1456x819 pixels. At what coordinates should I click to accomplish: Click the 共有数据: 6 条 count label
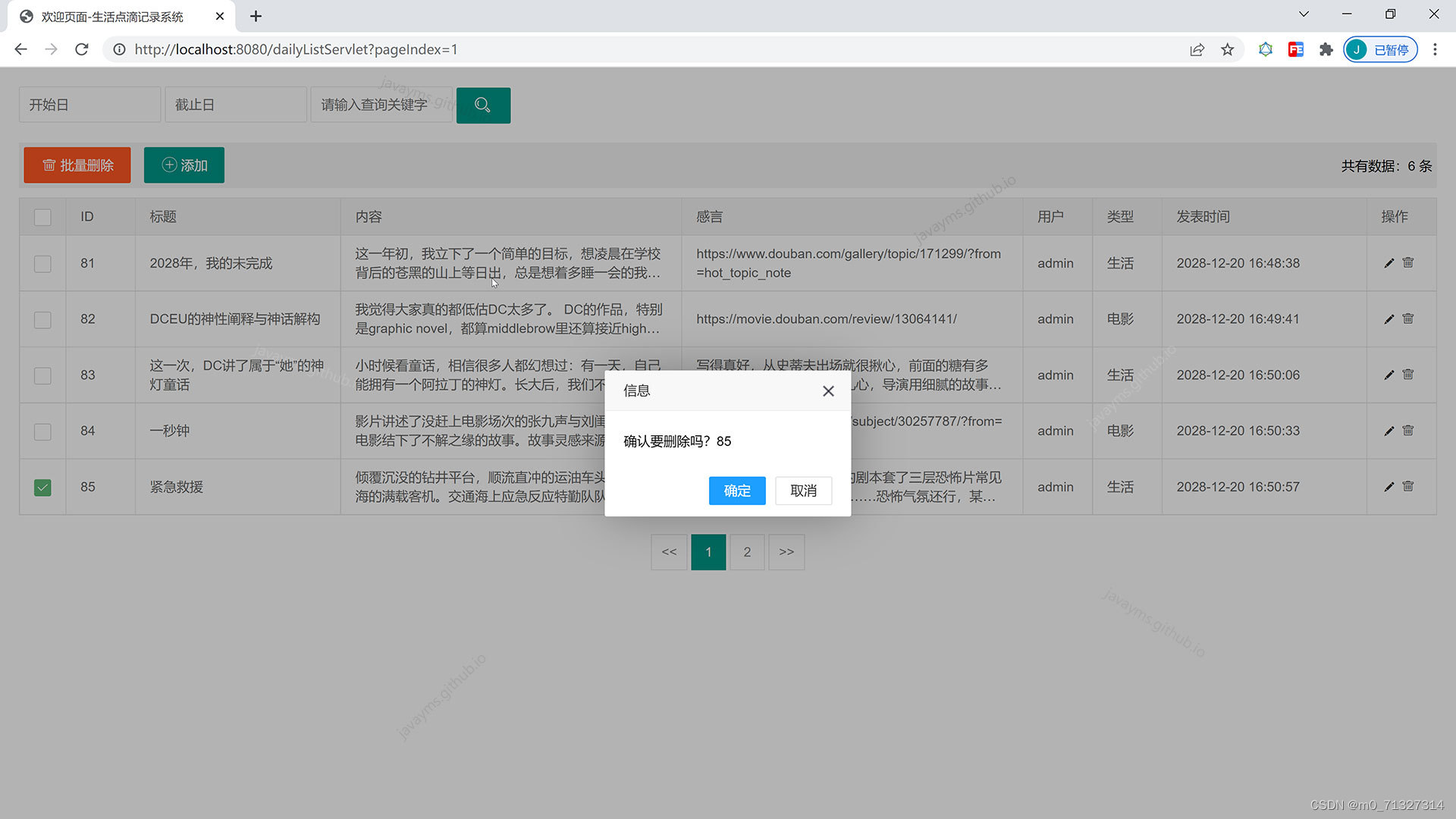coord(1386,166)
